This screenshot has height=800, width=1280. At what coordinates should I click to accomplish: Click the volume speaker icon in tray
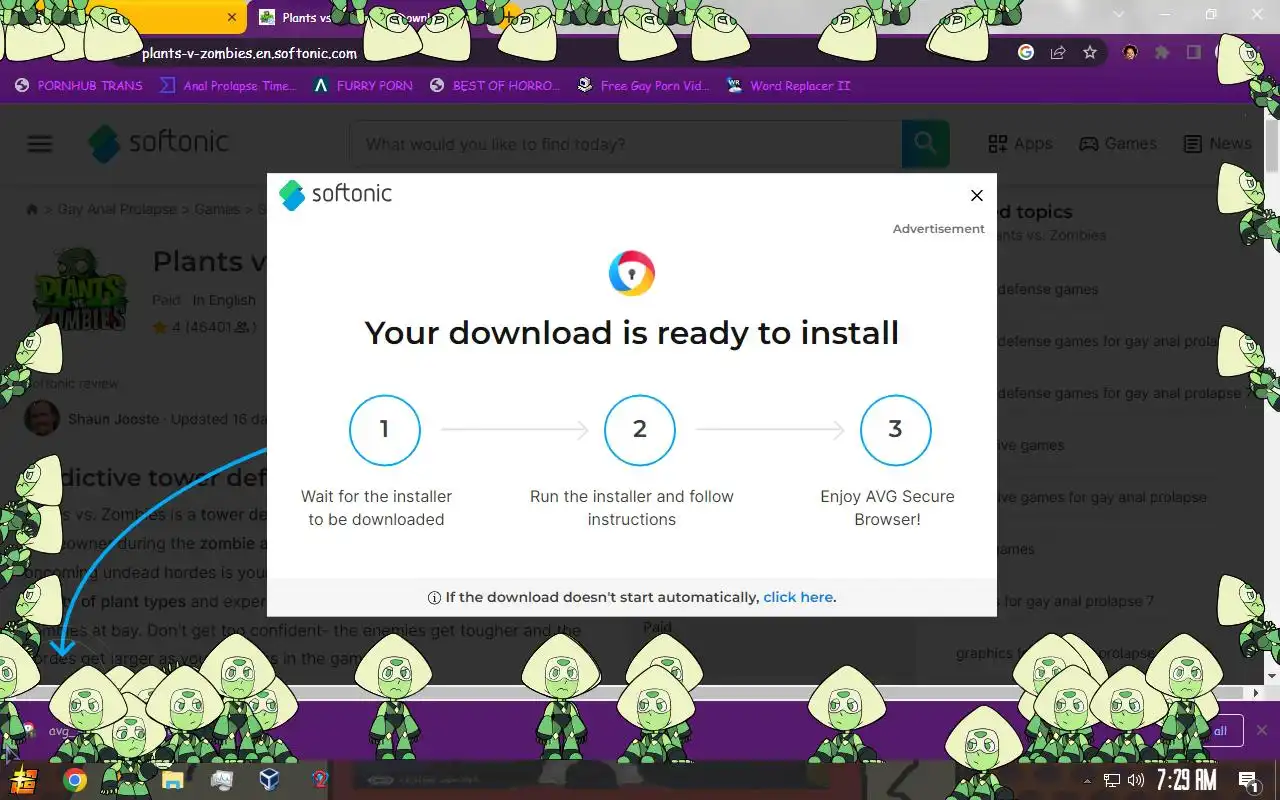pyautogui.click(x=1135, y=780)
